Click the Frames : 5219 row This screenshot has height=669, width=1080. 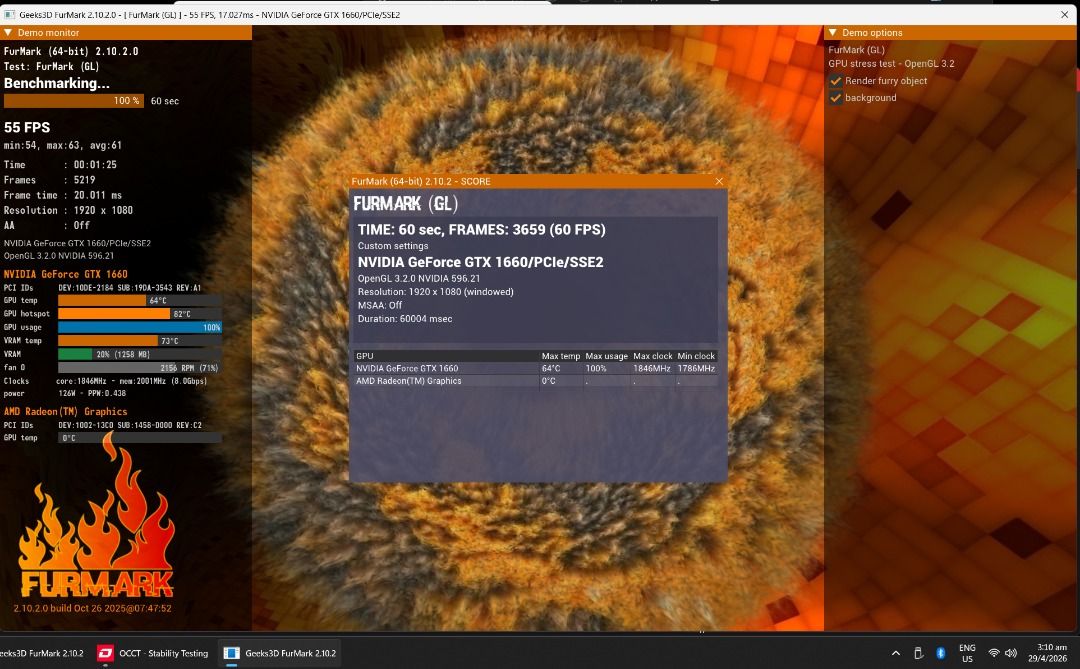click(x=50, y=180)
